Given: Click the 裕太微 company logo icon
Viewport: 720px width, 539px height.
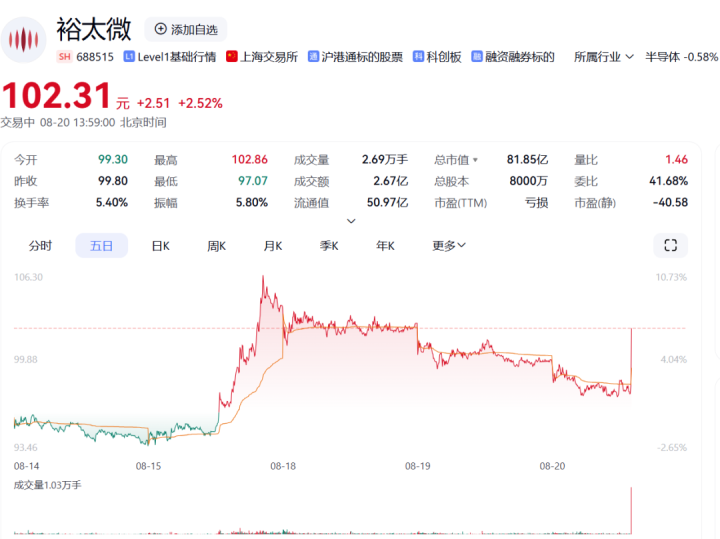Looking at the screenshot, I should tap(23, 40).
